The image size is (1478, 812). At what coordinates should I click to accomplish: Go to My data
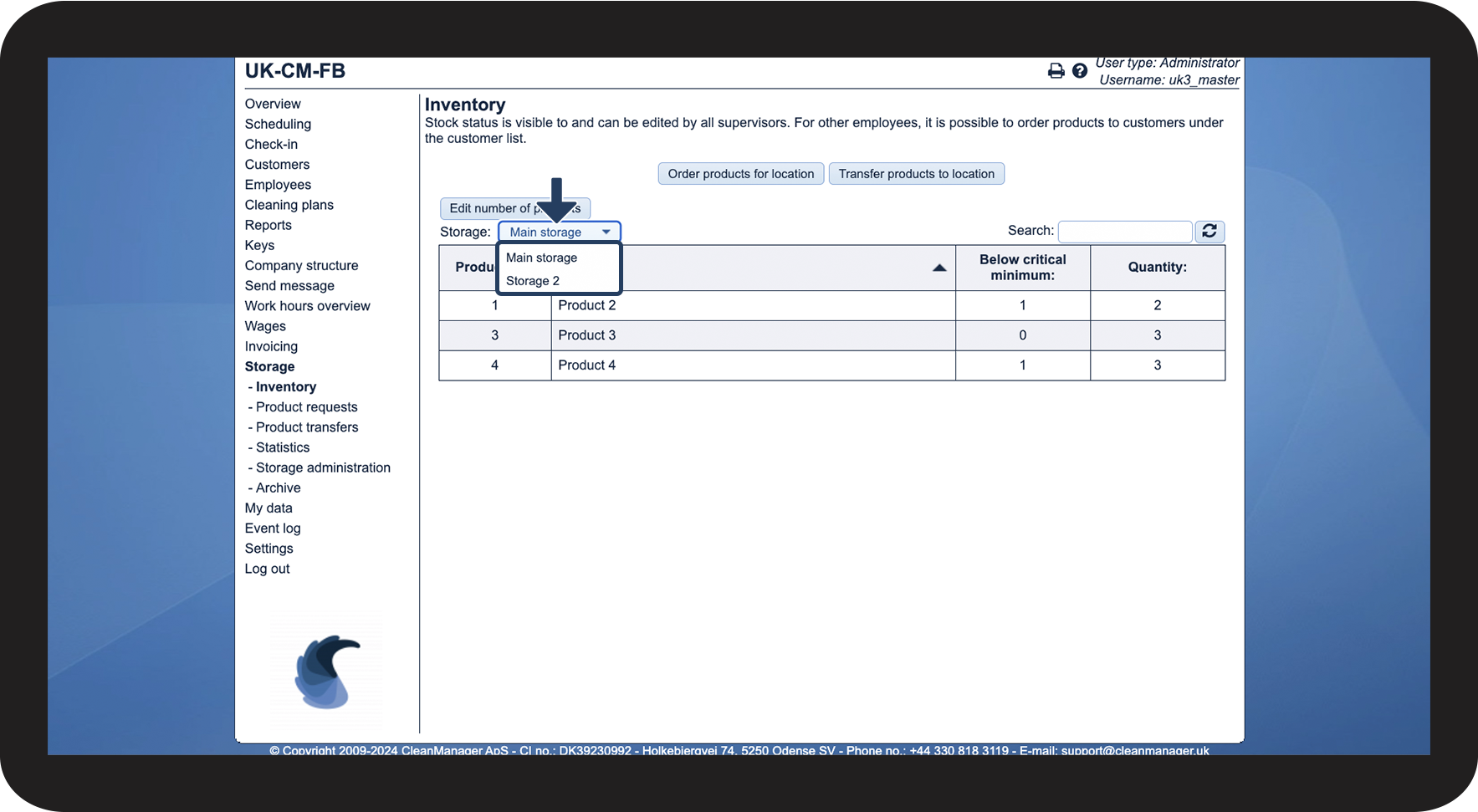click(268, 508)
